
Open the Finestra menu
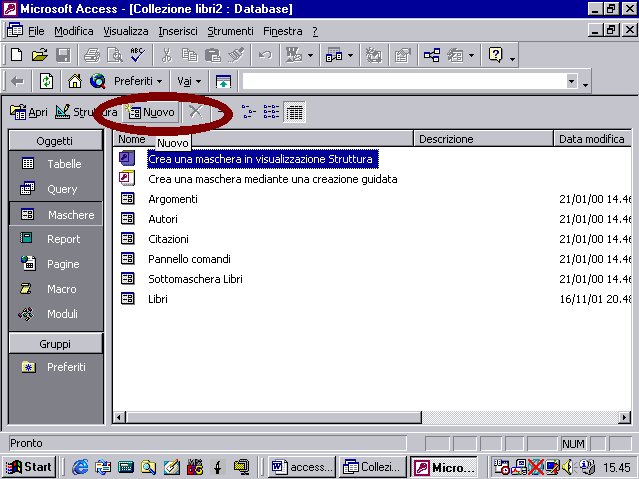click(282, 31)
